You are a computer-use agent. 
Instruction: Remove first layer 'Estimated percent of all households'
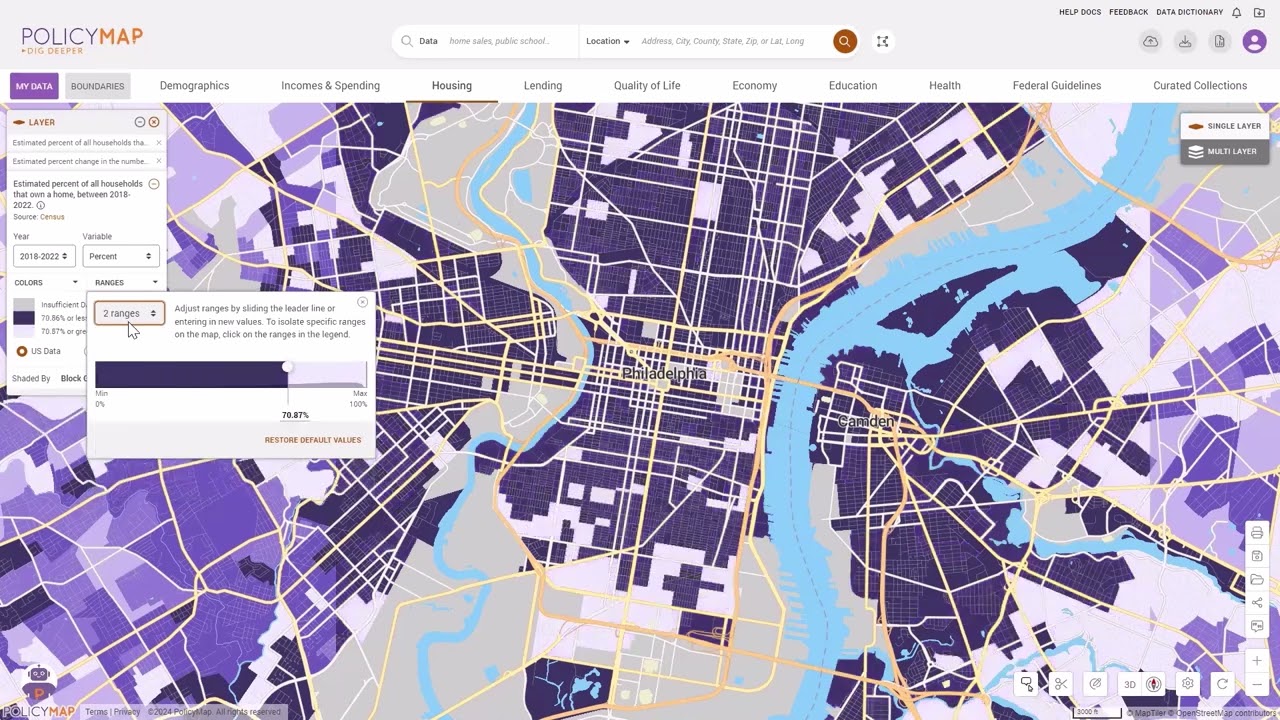(158, 143)
